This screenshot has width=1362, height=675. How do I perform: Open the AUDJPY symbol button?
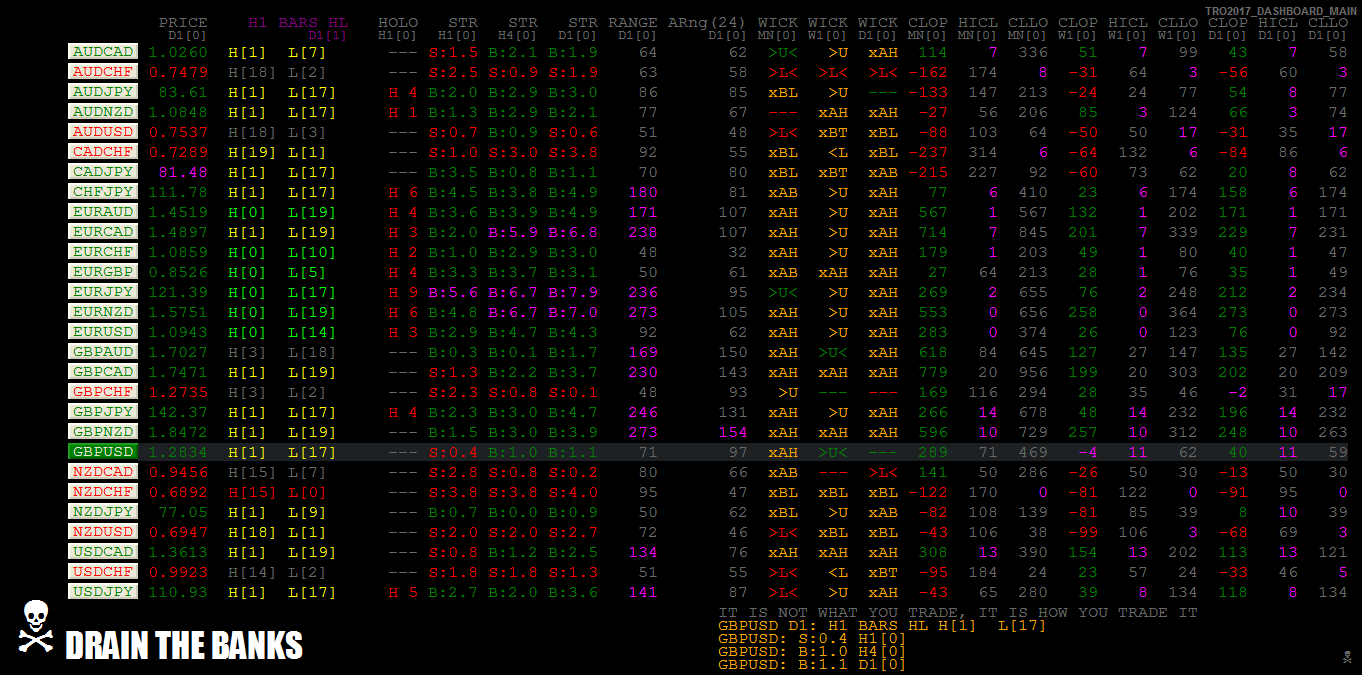[103, 91]
